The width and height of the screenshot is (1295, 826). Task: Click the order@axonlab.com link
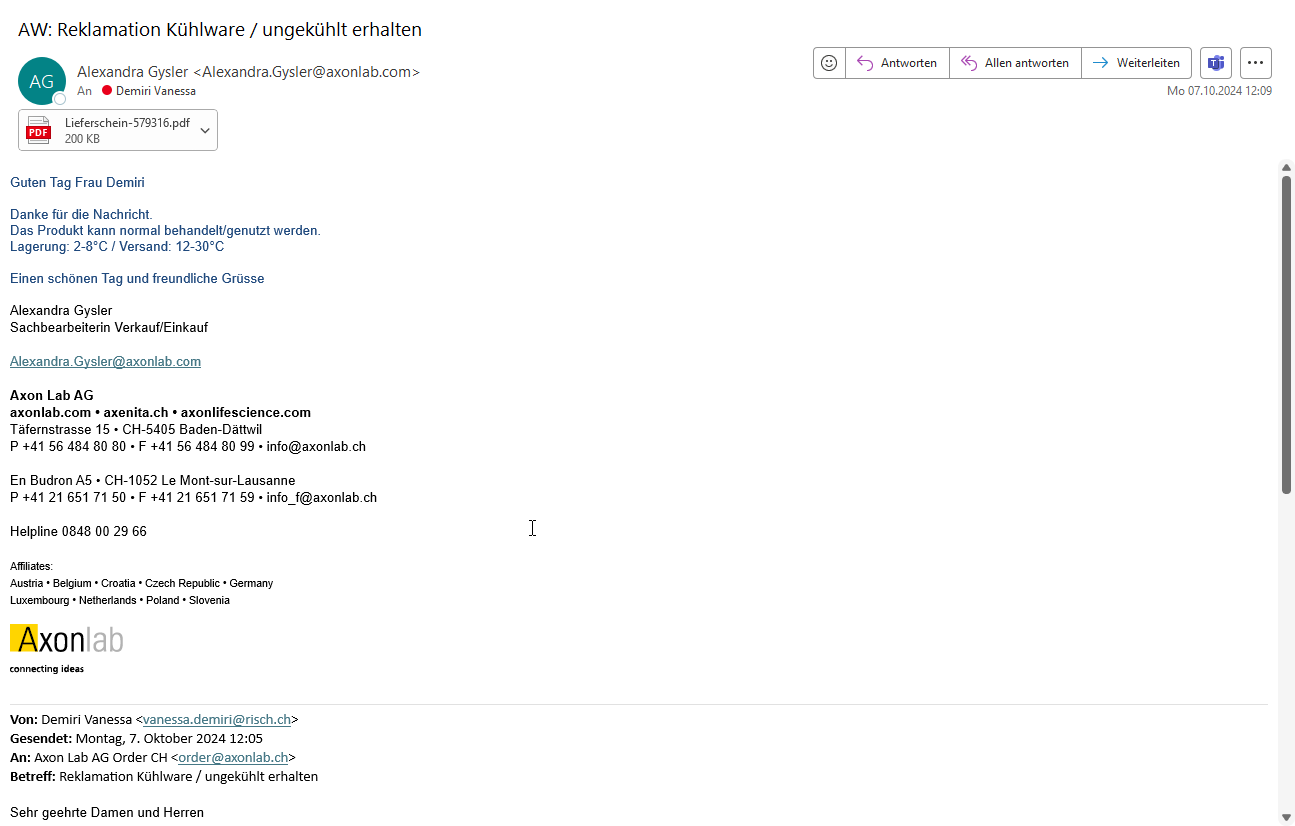(233, 757)
